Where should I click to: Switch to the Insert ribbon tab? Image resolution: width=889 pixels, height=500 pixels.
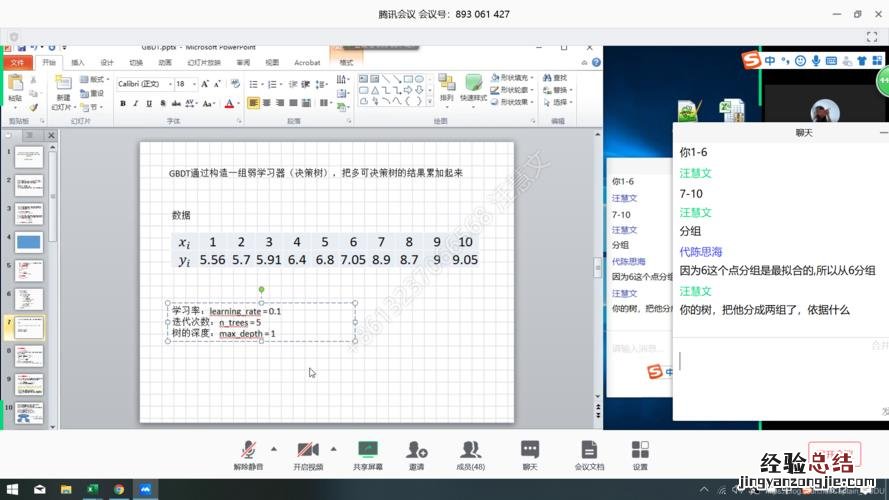click(x=78, y=62)
